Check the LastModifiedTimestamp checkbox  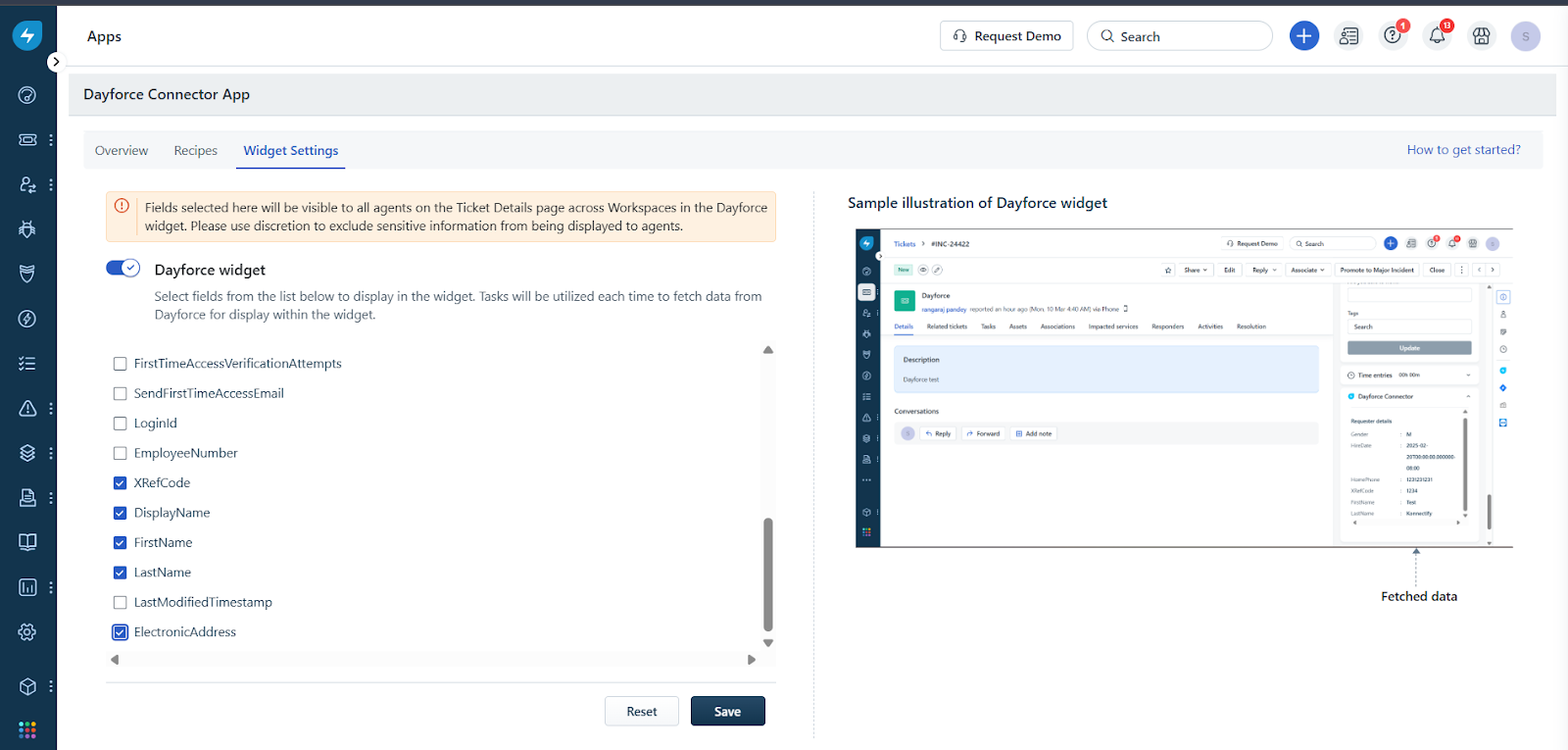(x=120, y=602)
